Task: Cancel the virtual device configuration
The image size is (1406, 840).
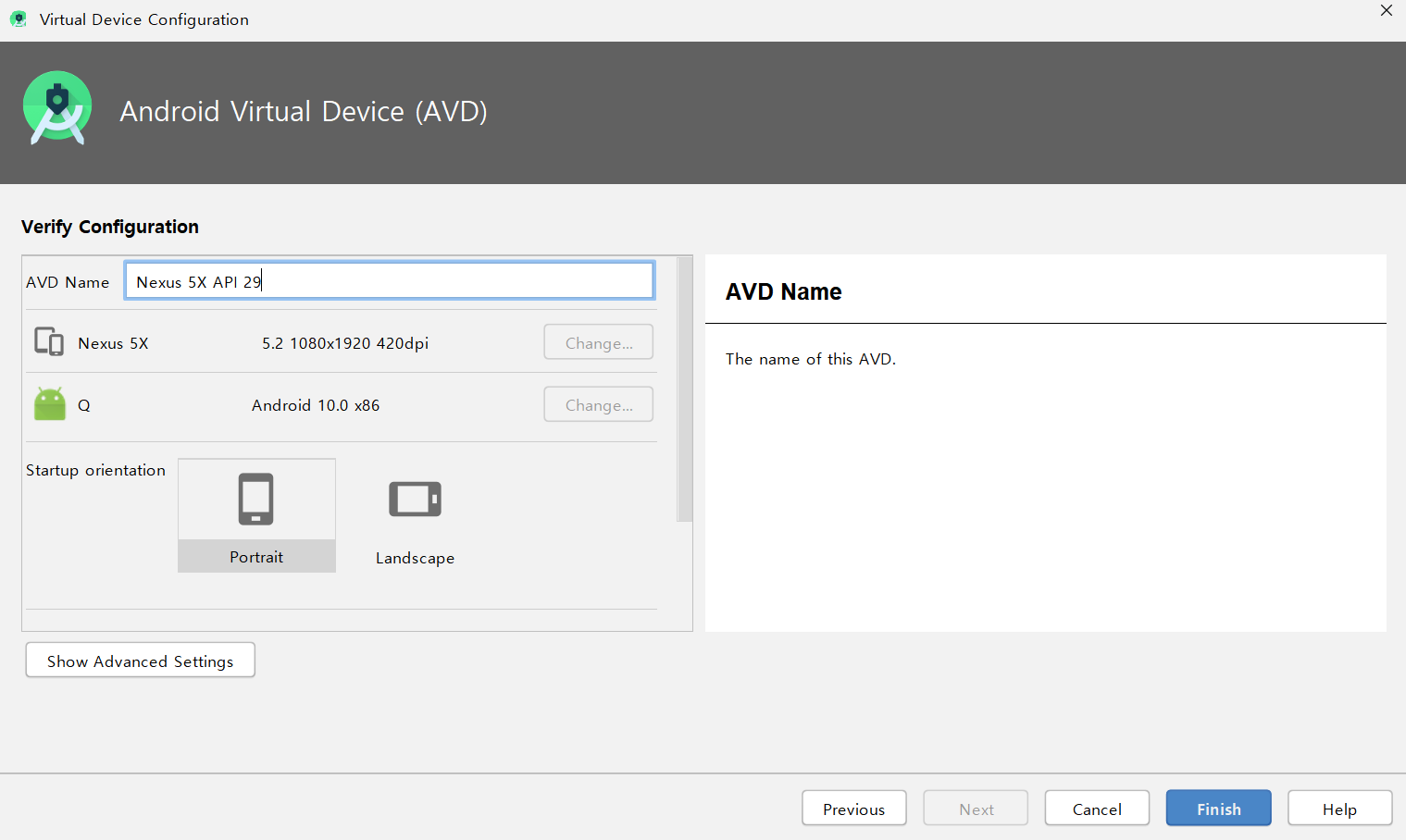Action: (x=1097, y=809)
